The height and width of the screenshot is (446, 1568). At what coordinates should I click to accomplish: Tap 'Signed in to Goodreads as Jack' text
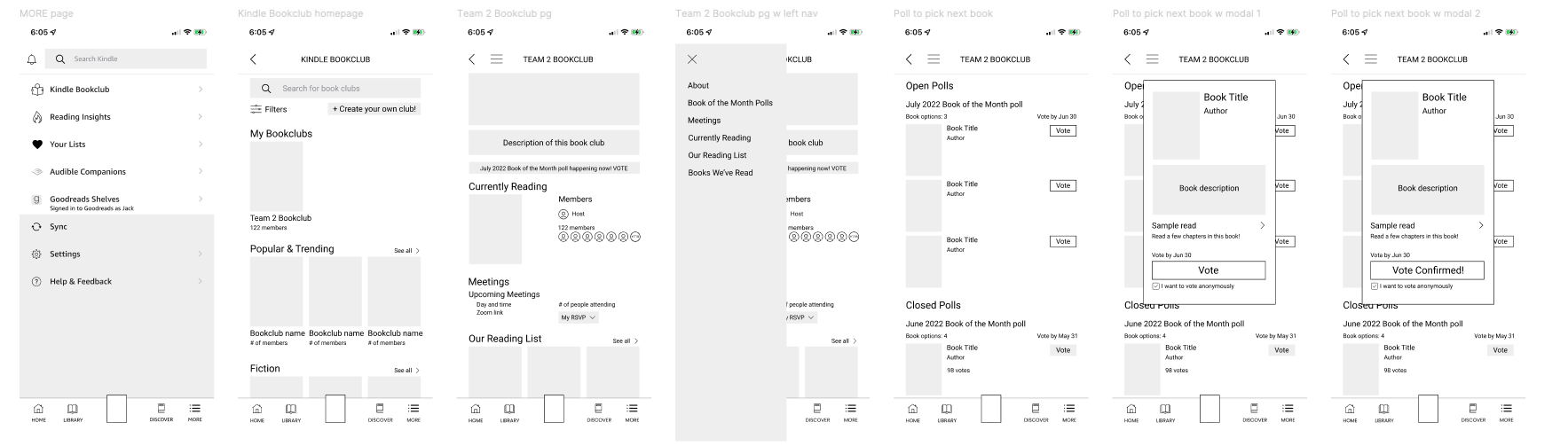(x=91, y=208)
